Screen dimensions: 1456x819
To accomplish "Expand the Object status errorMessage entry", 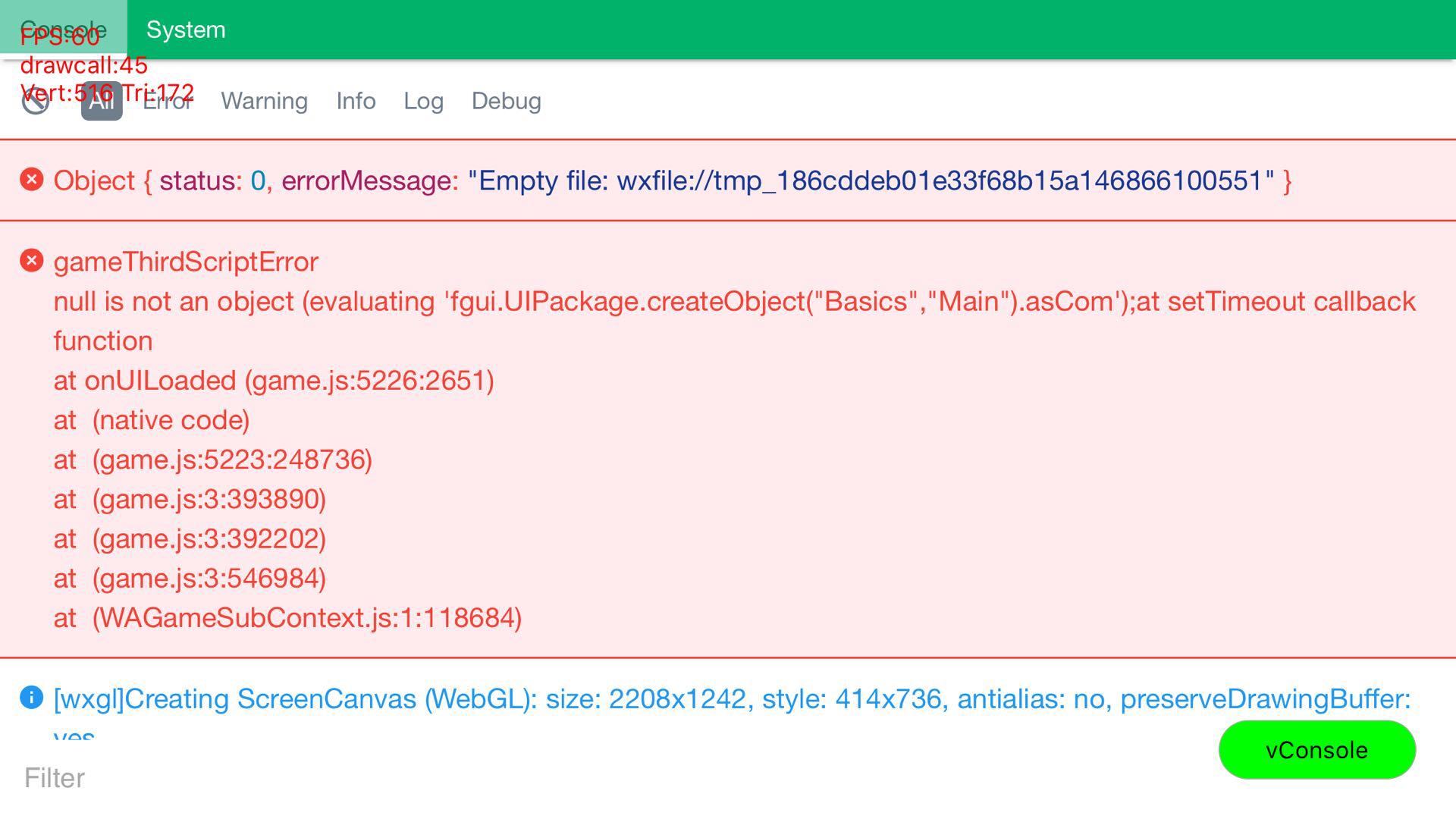I will coord(672,180).
